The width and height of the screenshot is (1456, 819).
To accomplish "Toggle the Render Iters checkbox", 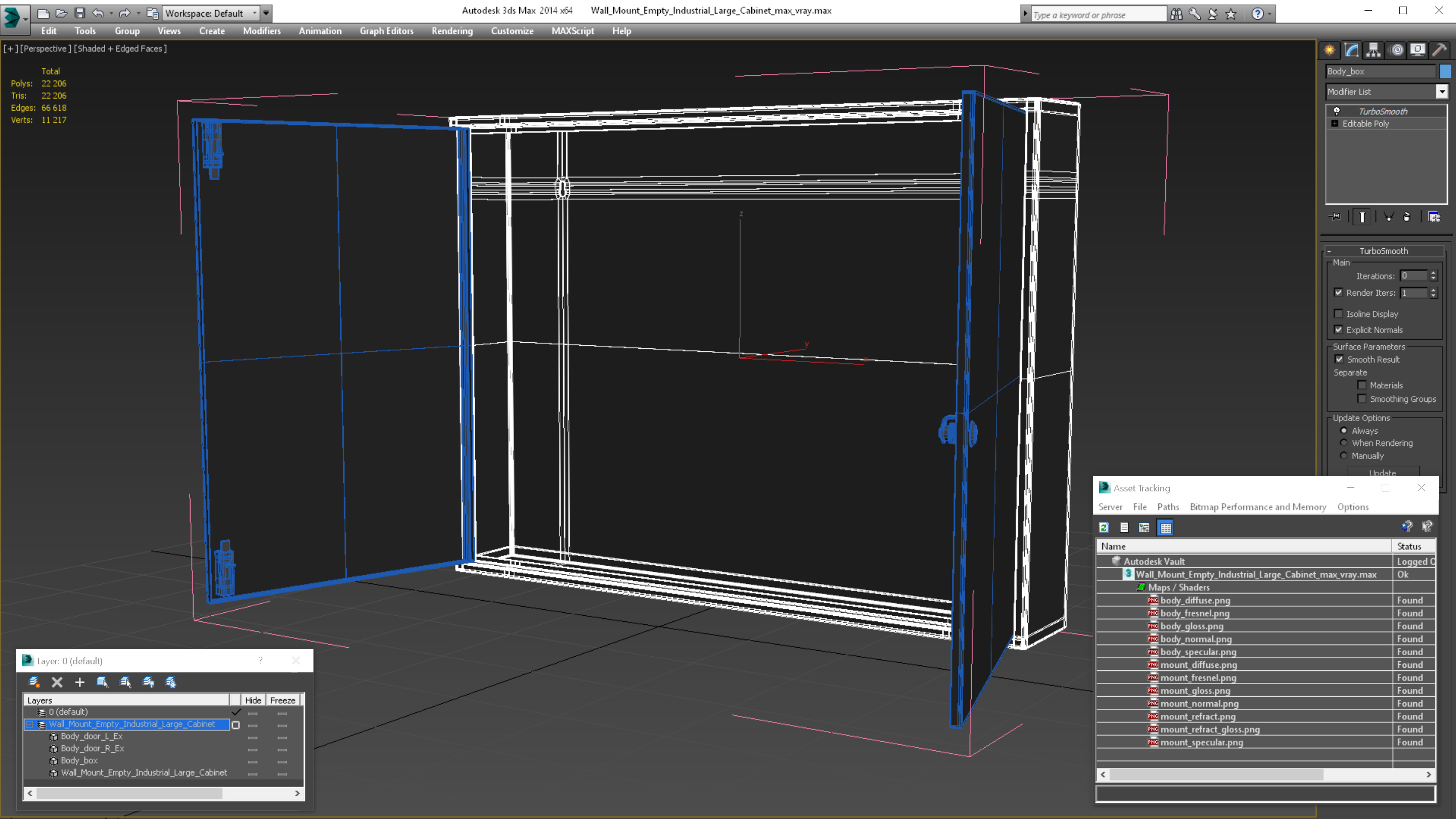I will click(1338, 293).
